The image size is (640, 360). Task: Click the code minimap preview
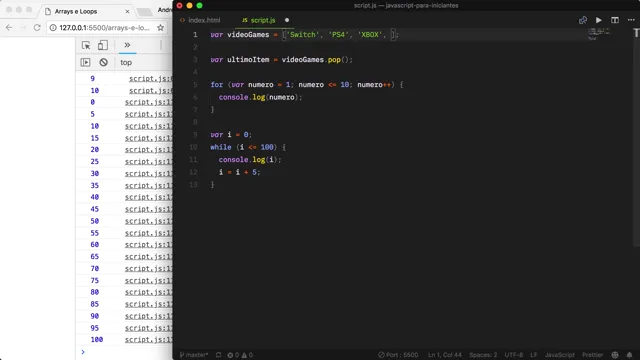coord(598,34)
